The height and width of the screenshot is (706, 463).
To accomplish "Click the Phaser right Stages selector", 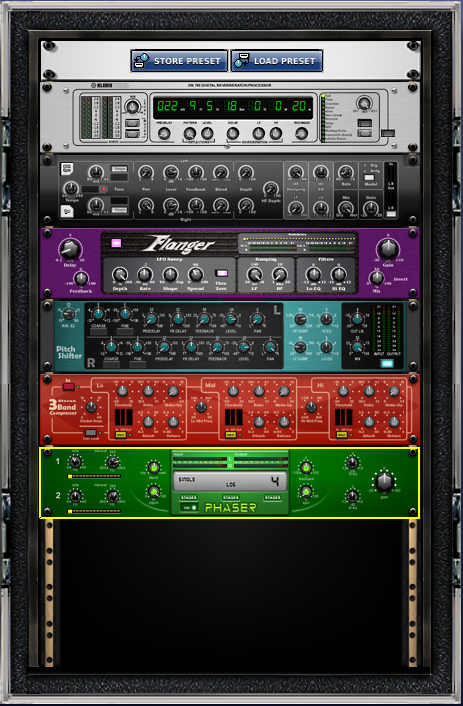I will pos(272,497).
